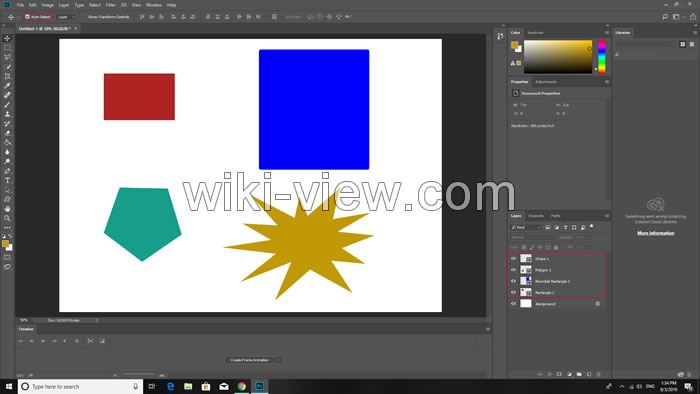Open the Filter menu
Image resolution: width=700 pixels, height=394 pixels.
(110, 5)
